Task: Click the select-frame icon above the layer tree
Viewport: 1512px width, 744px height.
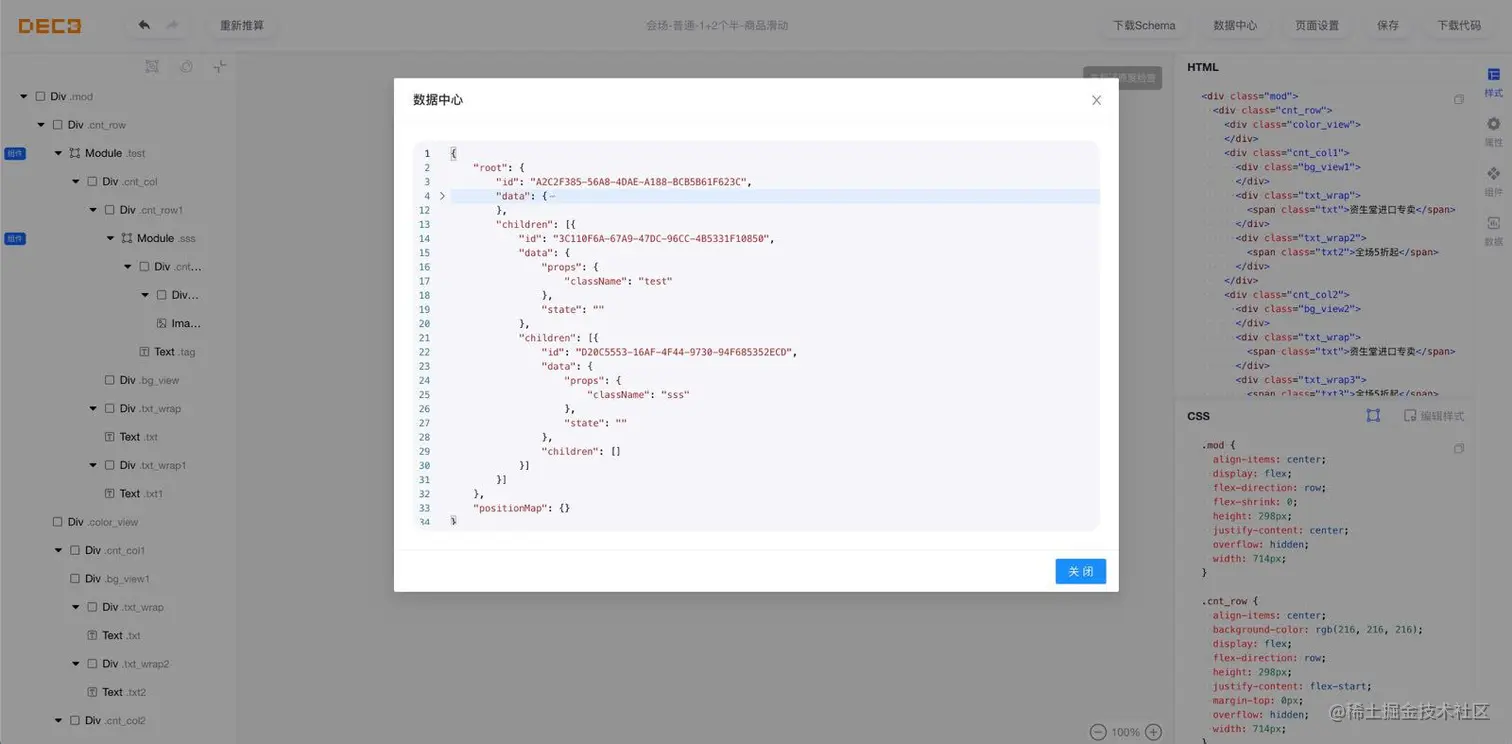Action: point(152,67)
